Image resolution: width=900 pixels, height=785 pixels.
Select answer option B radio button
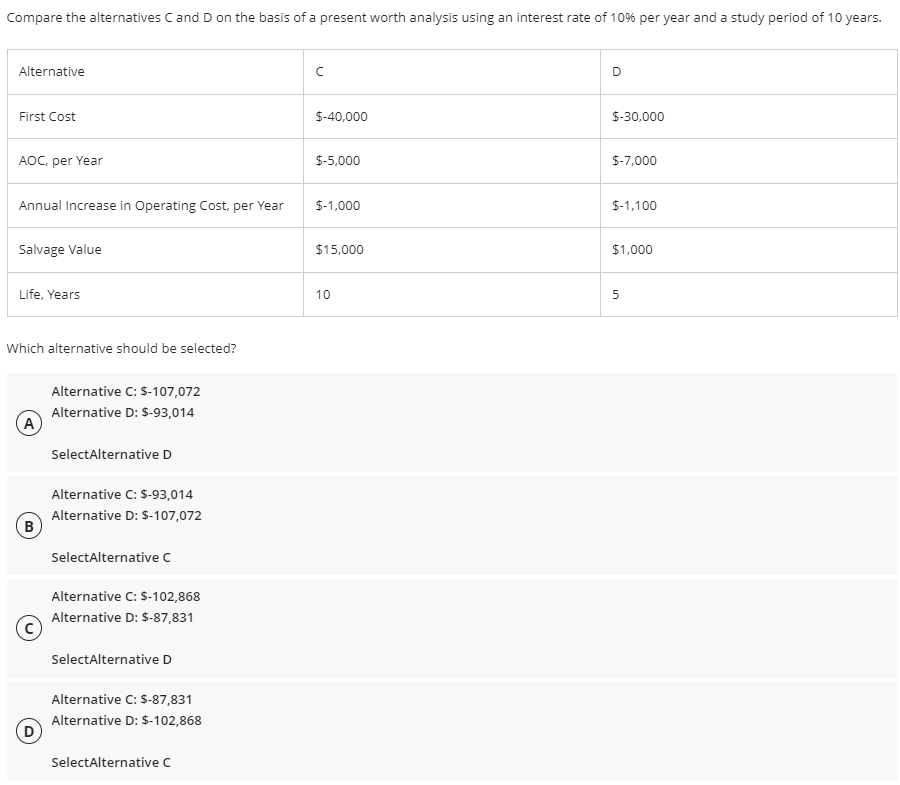29,526
